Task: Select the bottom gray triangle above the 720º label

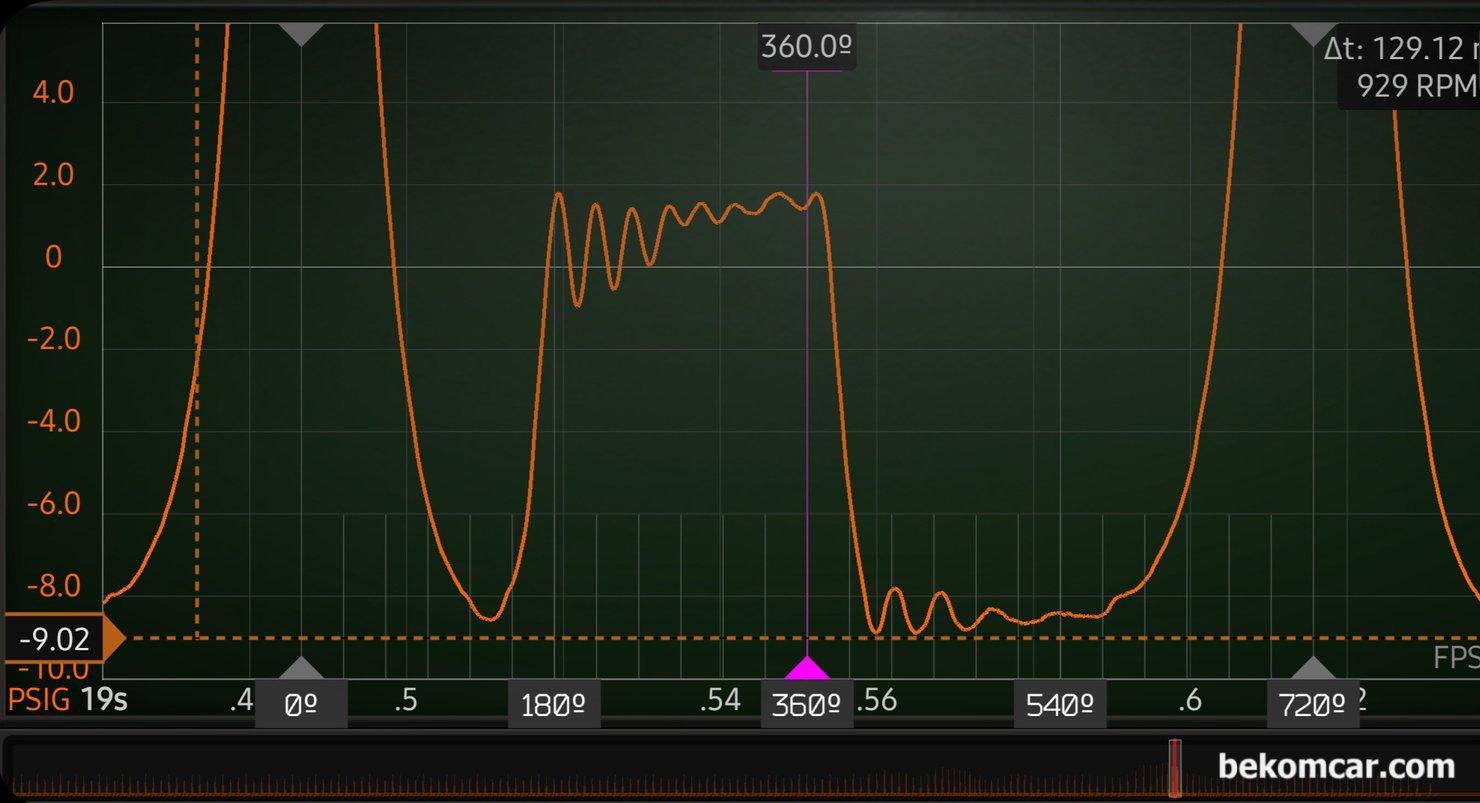Action: (x=1313, y=668)
